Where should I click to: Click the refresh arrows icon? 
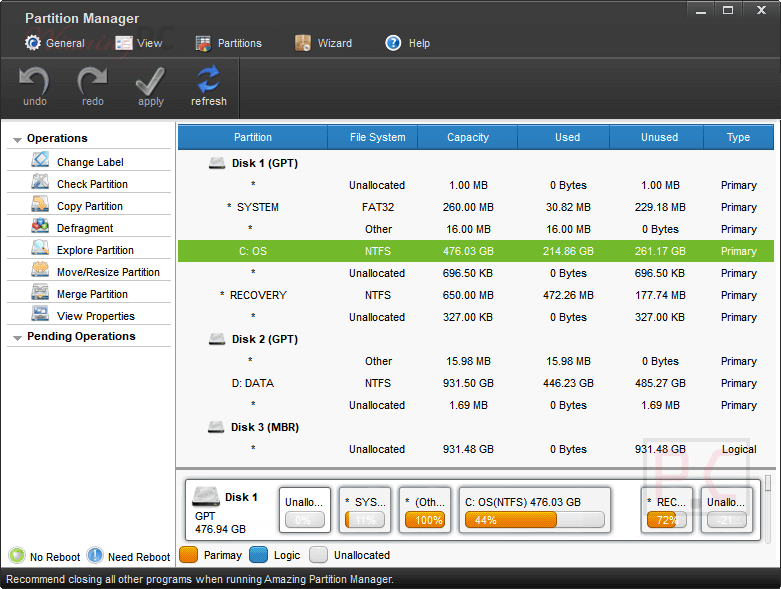pyautogui.click(x=208, y=79)
